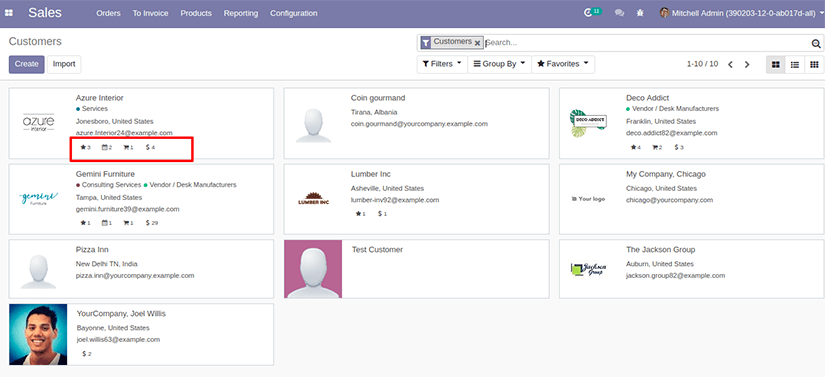Image resolution: width=826 pixels, height=377 pixels.
Task: Open the activities clock icon with badge 11
Action: click(x=593, y=12)
